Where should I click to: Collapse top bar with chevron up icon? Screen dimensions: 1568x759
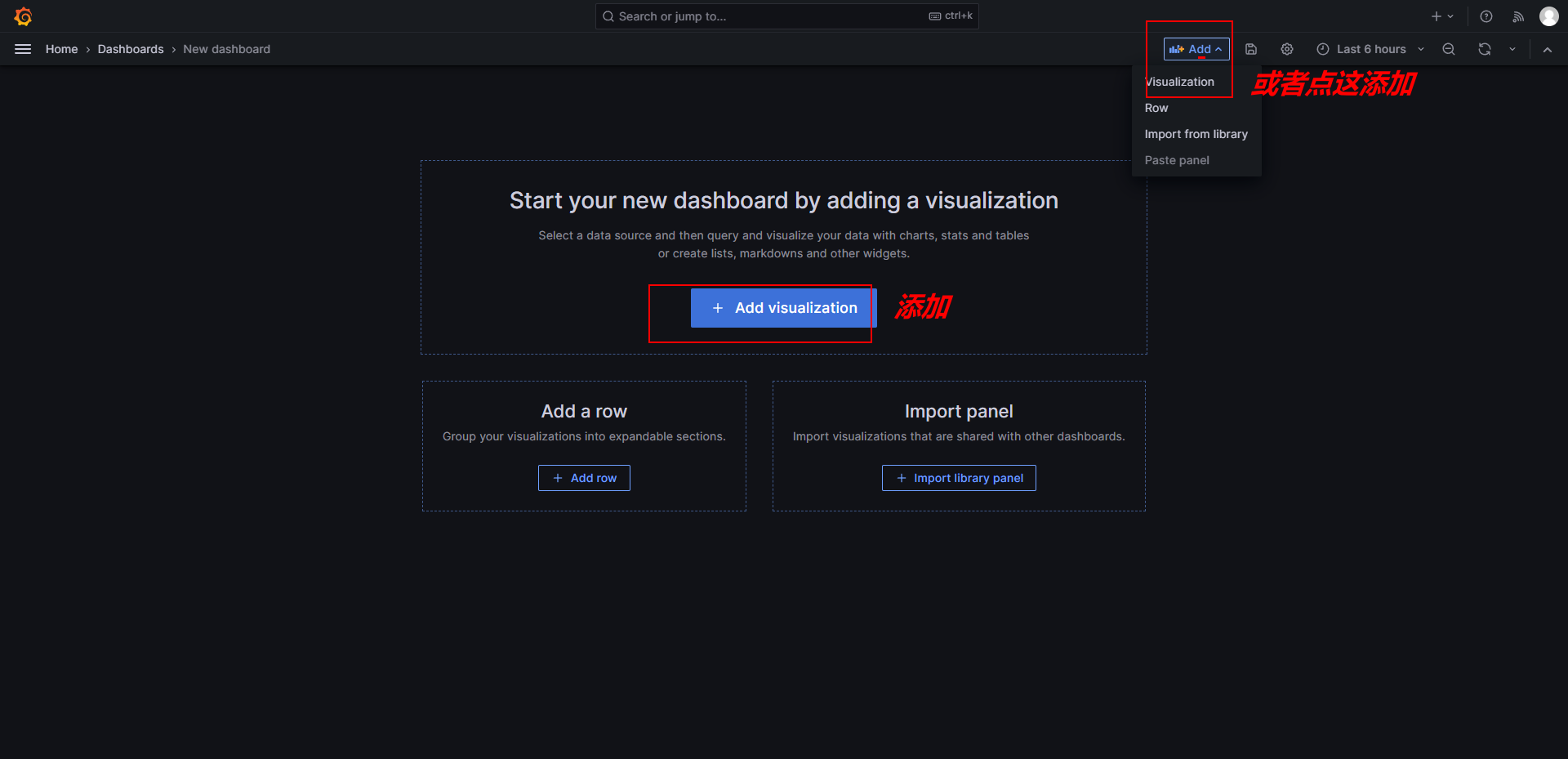1548,49
